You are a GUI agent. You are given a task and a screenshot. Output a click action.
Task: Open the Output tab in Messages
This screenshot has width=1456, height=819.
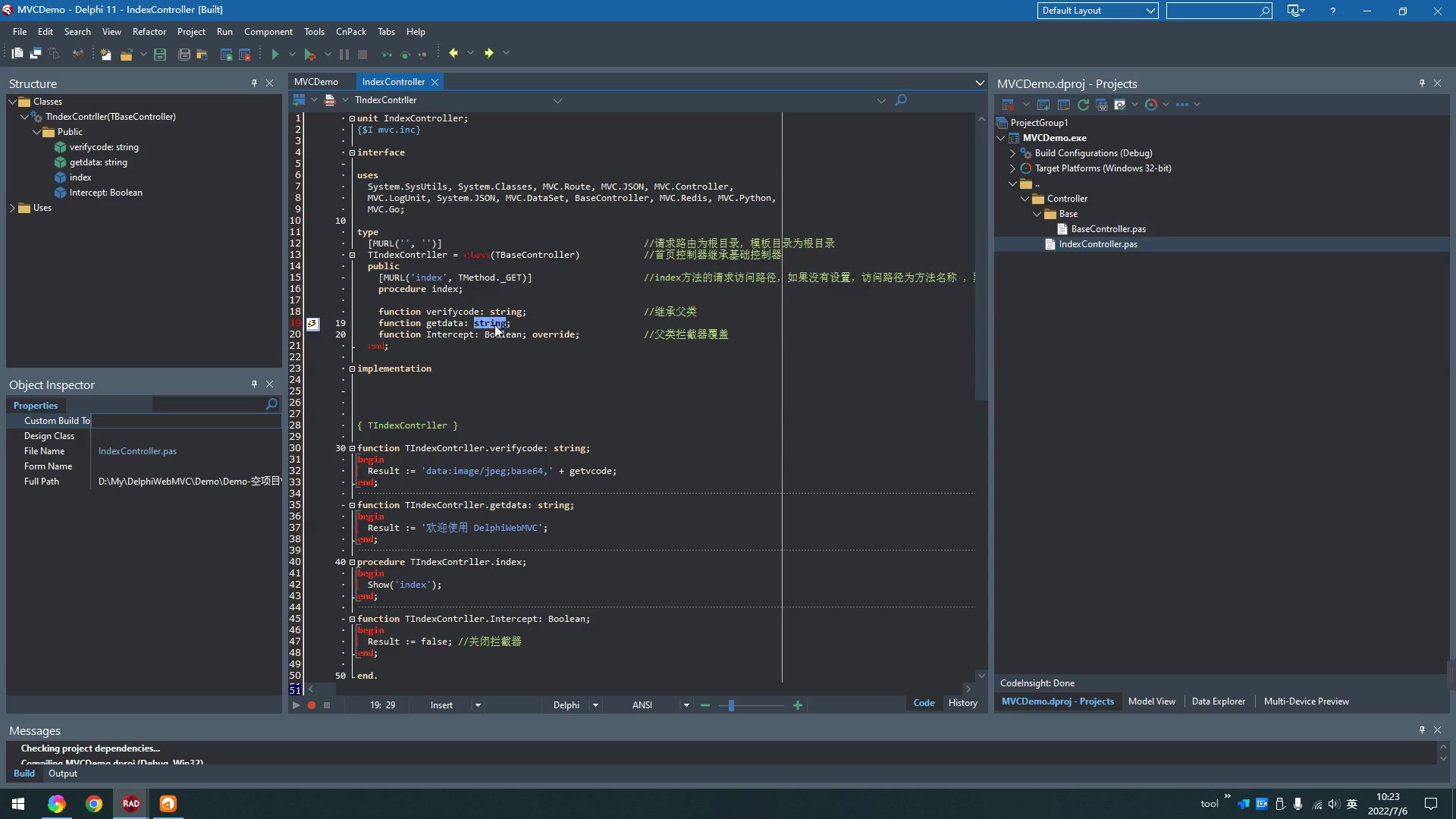click(63, 773)
